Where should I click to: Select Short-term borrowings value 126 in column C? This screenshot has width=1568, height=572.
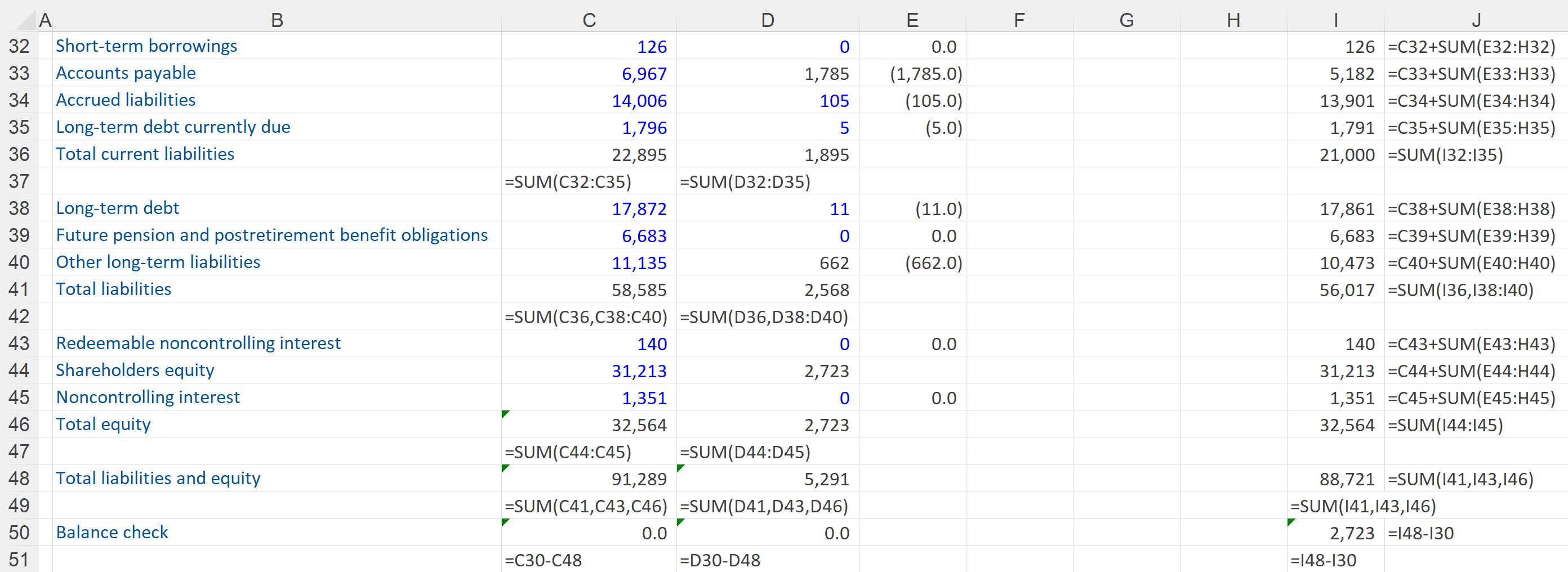[x=651, y=47]
